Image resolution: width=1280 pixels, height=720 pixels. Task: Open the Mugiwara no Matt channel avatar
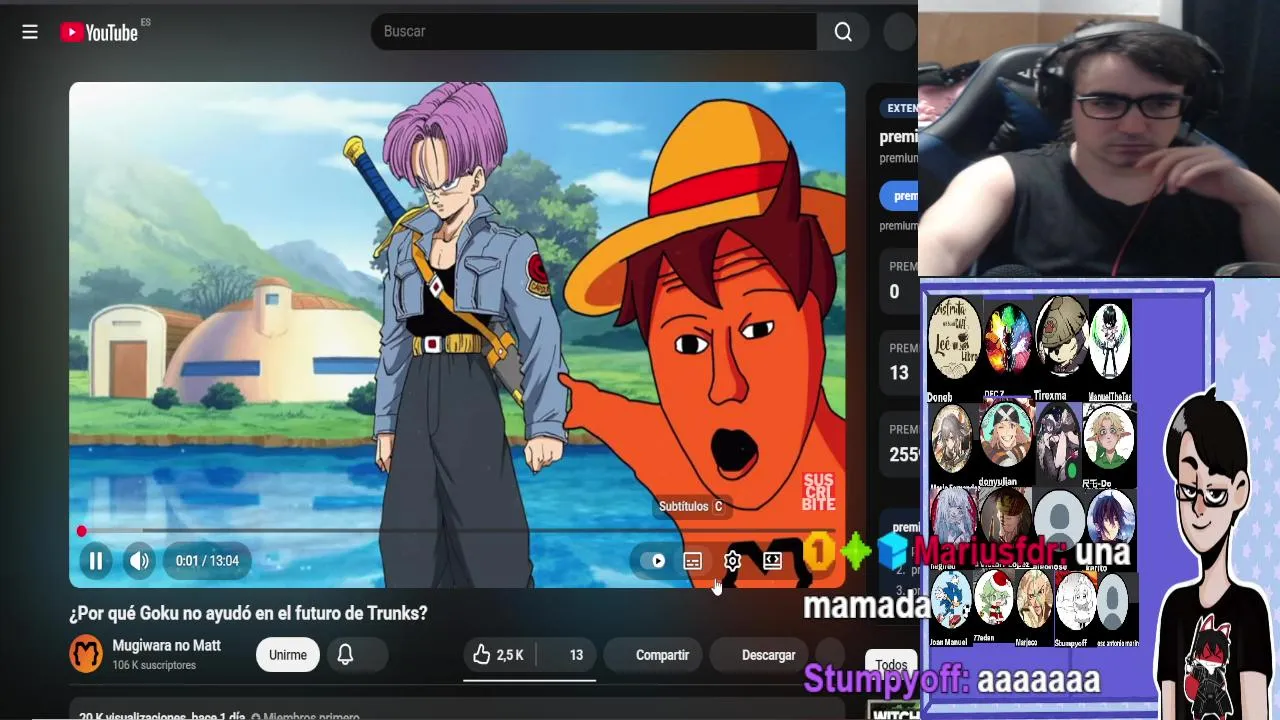tap(86, 654)
